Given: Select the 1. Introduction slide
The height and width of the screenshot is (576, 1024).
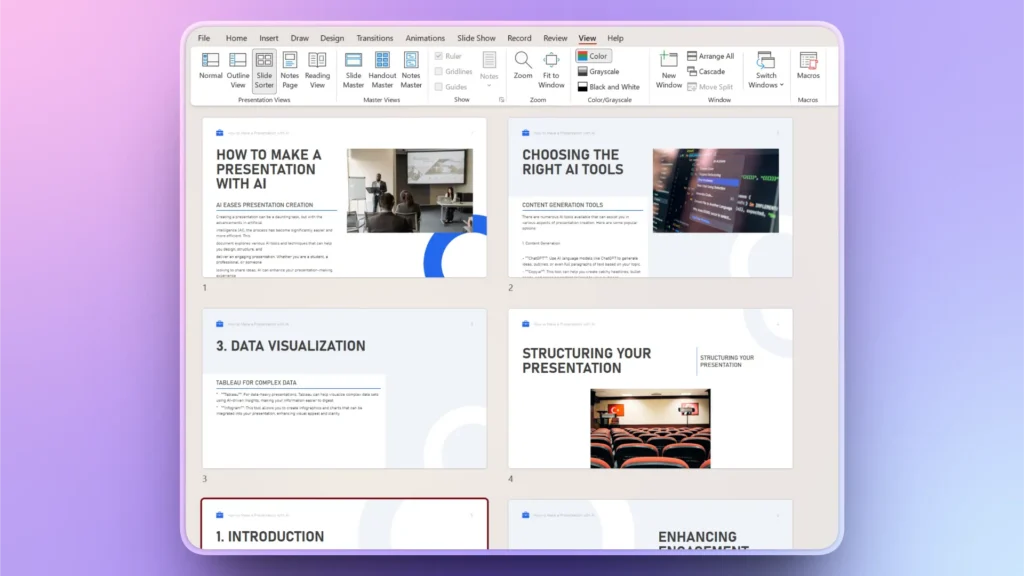Looking at the screenshot, I should 344,524.
